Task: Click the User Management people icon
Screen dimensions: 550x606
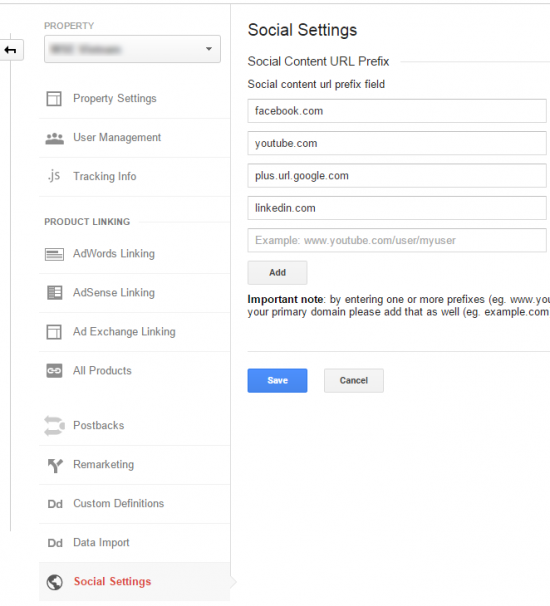Action: 54,138
